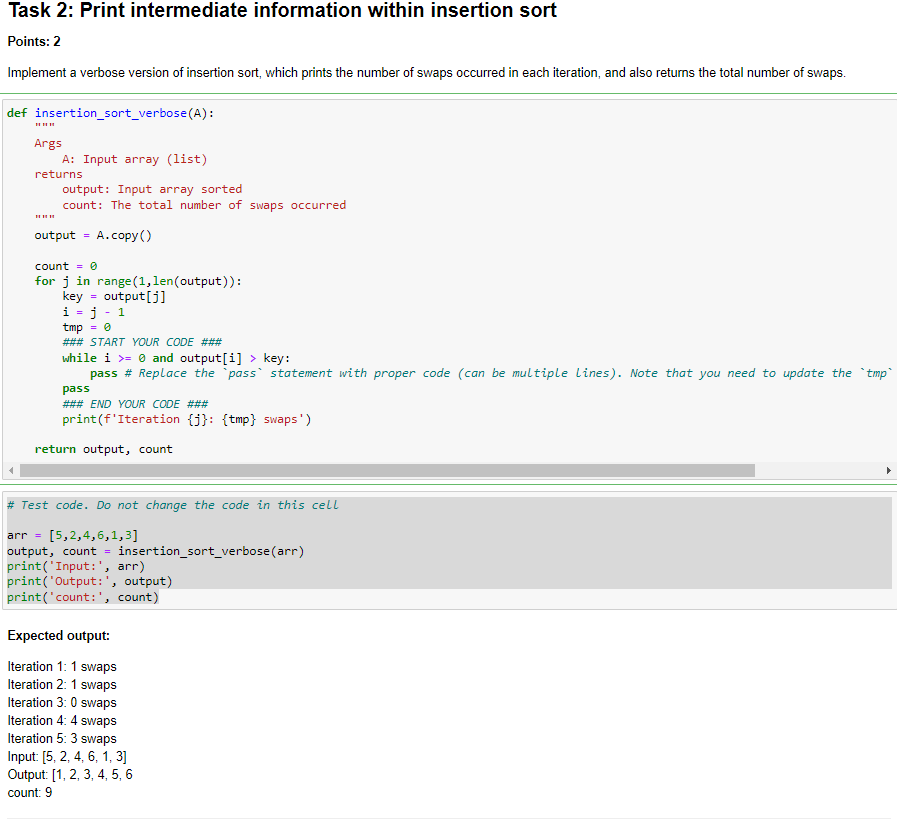
Task: Click the 'Points: 2' text
Action: (x=34, y=42)
